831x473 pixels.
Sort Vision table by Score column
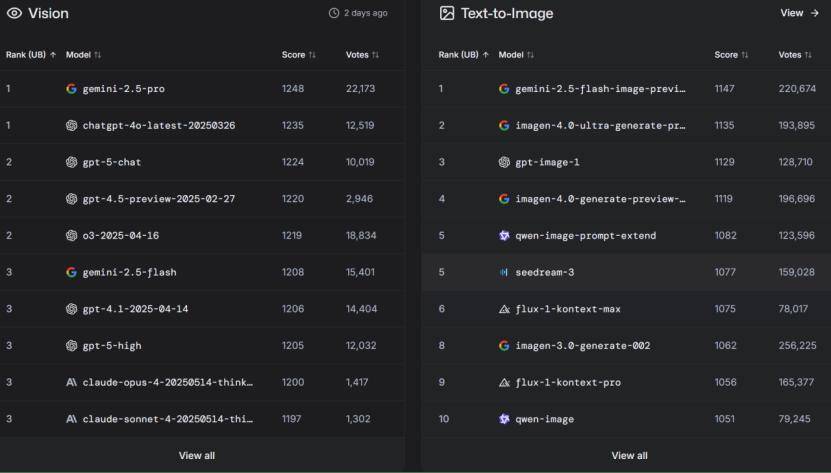[298, 55]
